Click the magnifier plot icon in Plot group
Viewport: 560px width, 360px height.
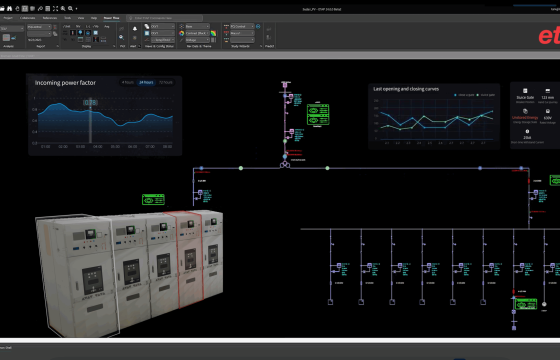click(x=122, y=37)
